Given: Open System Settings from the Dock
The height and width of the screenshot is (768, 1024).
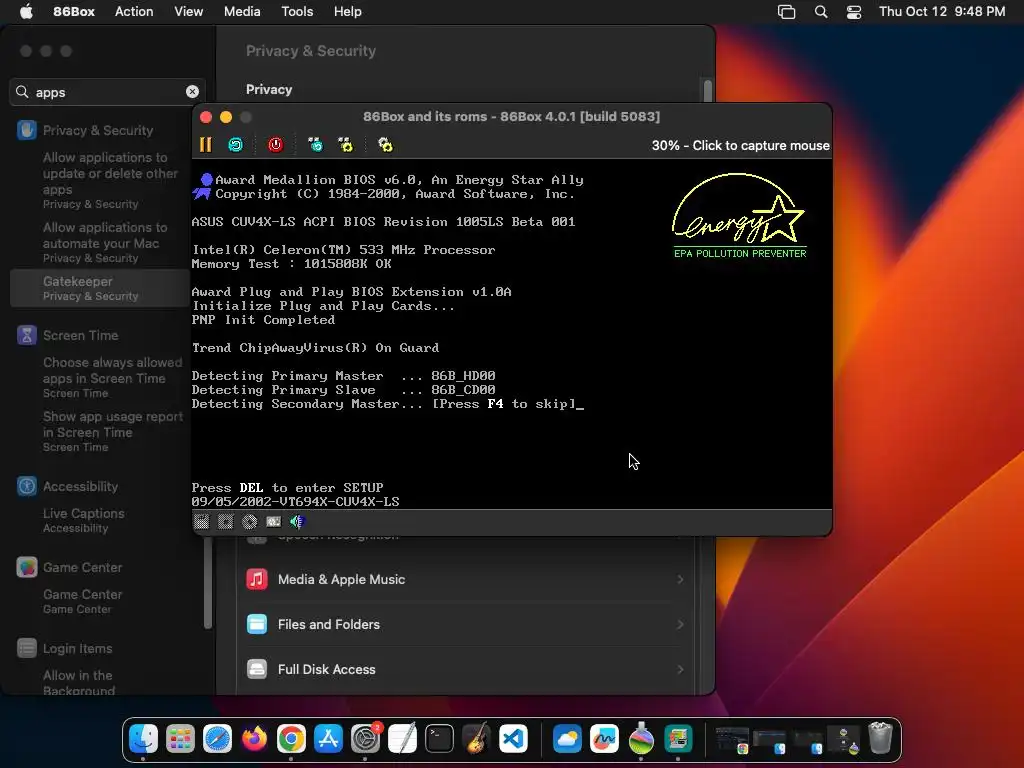Looking at the screenshot, I should [x=366, y=739].
